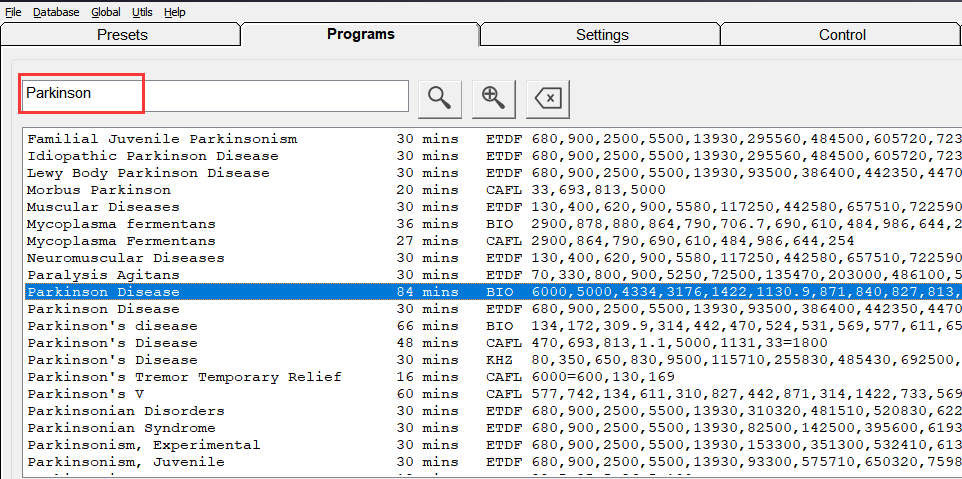The image size is (962, 479).
Task: Choose Lewy Body Parkinson Disease
Action: (x=148, y=173)
